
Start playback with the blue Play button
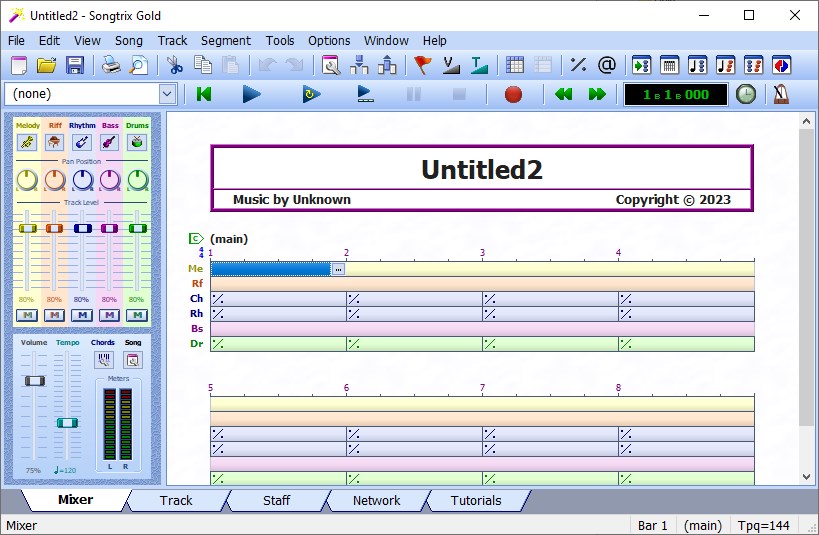pyautogui.click(x=252, y=95)
